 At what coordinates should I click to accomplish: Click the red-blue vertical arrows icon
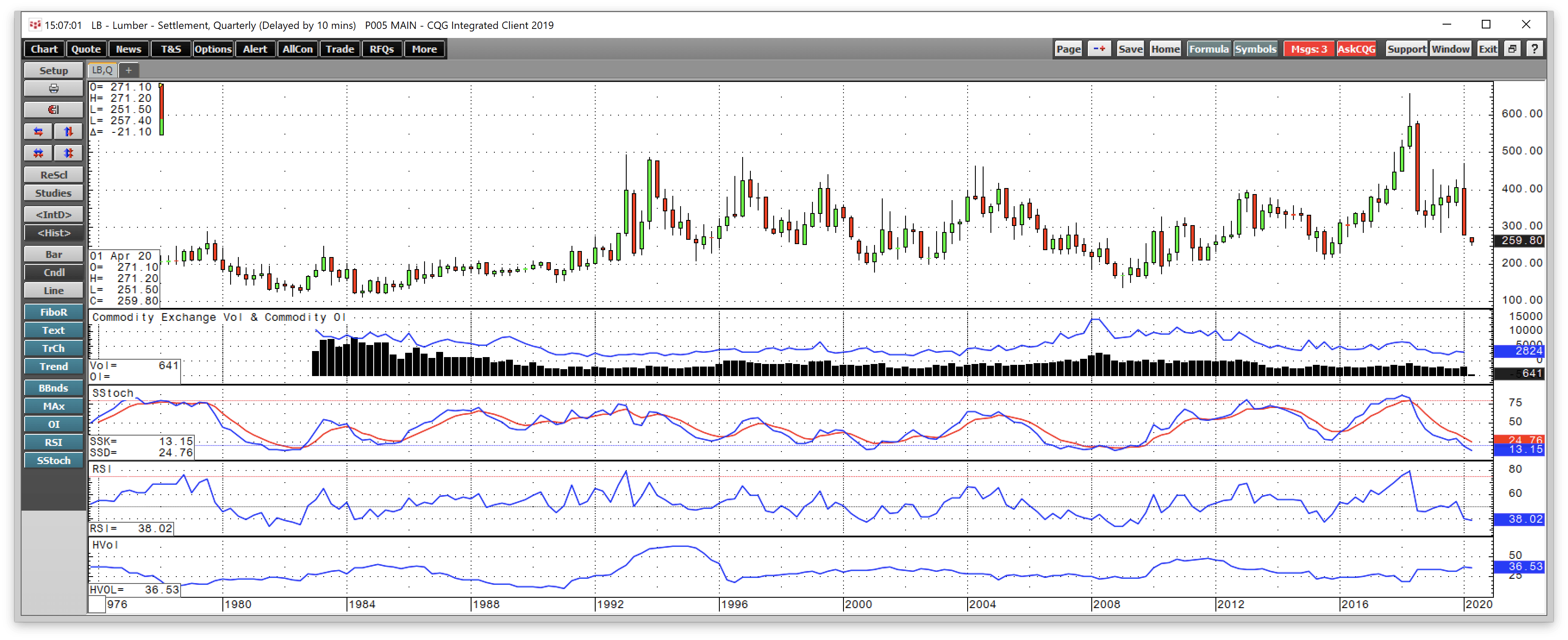[68, 132]
